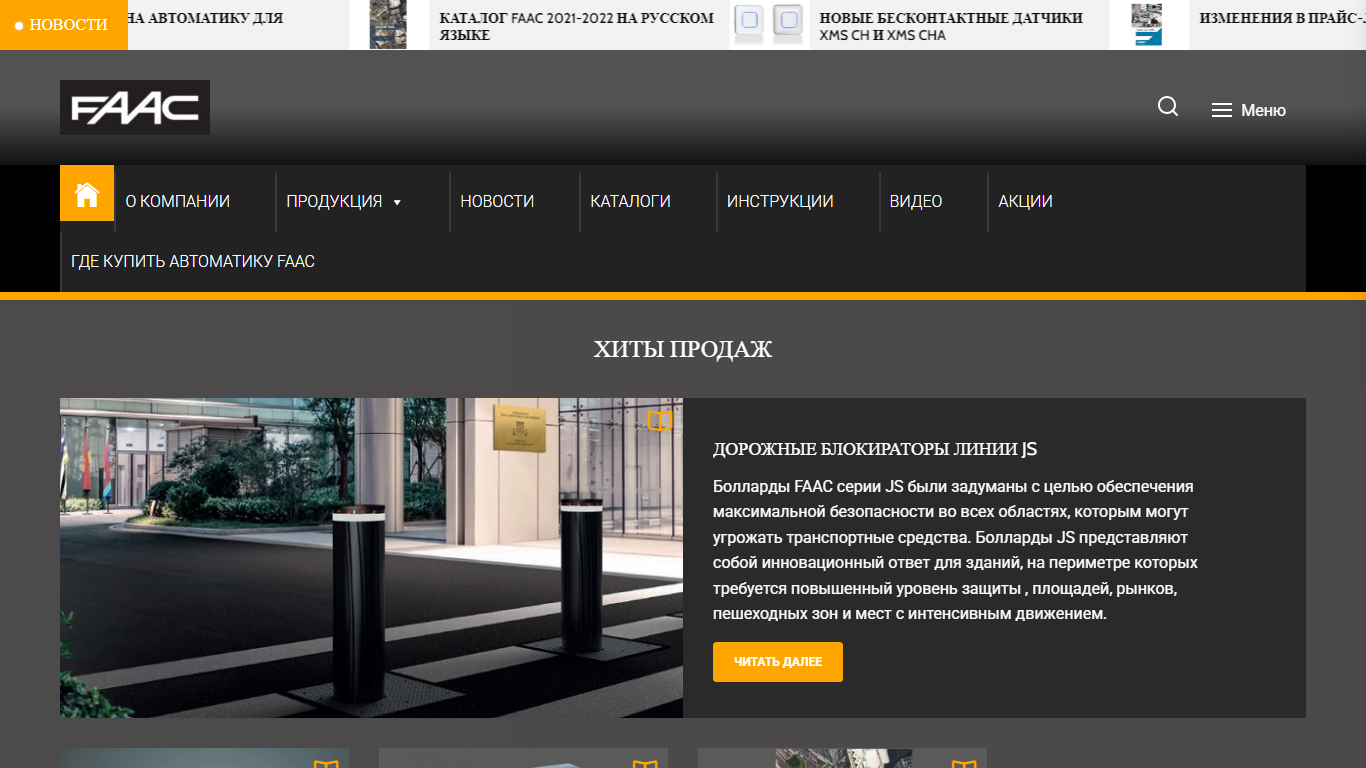This screenshot has width=1366, height=768.
Task: Click the price list news thumbnail
Action: [1148, 25]
